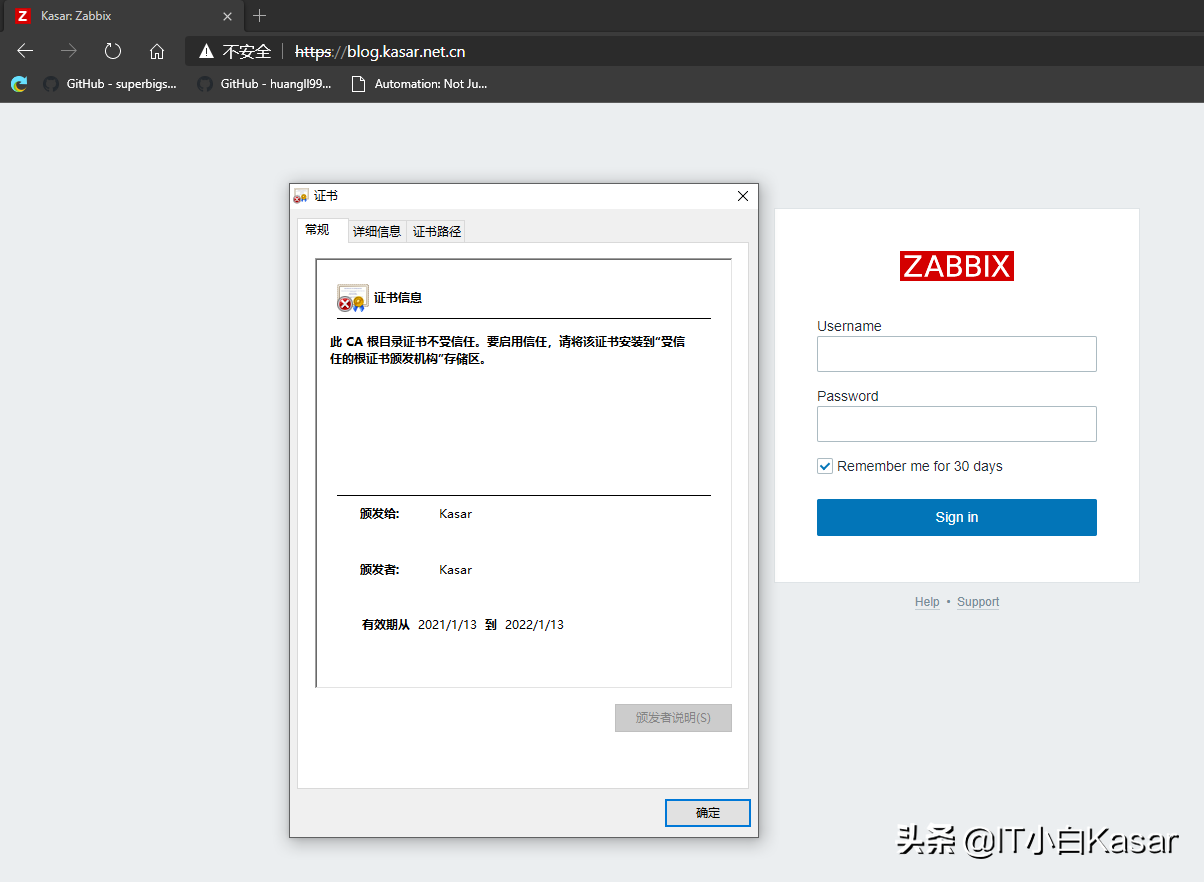1204x882 pixels.
Task: Switch to the 详细信息 tab
Action: (377, 231)
